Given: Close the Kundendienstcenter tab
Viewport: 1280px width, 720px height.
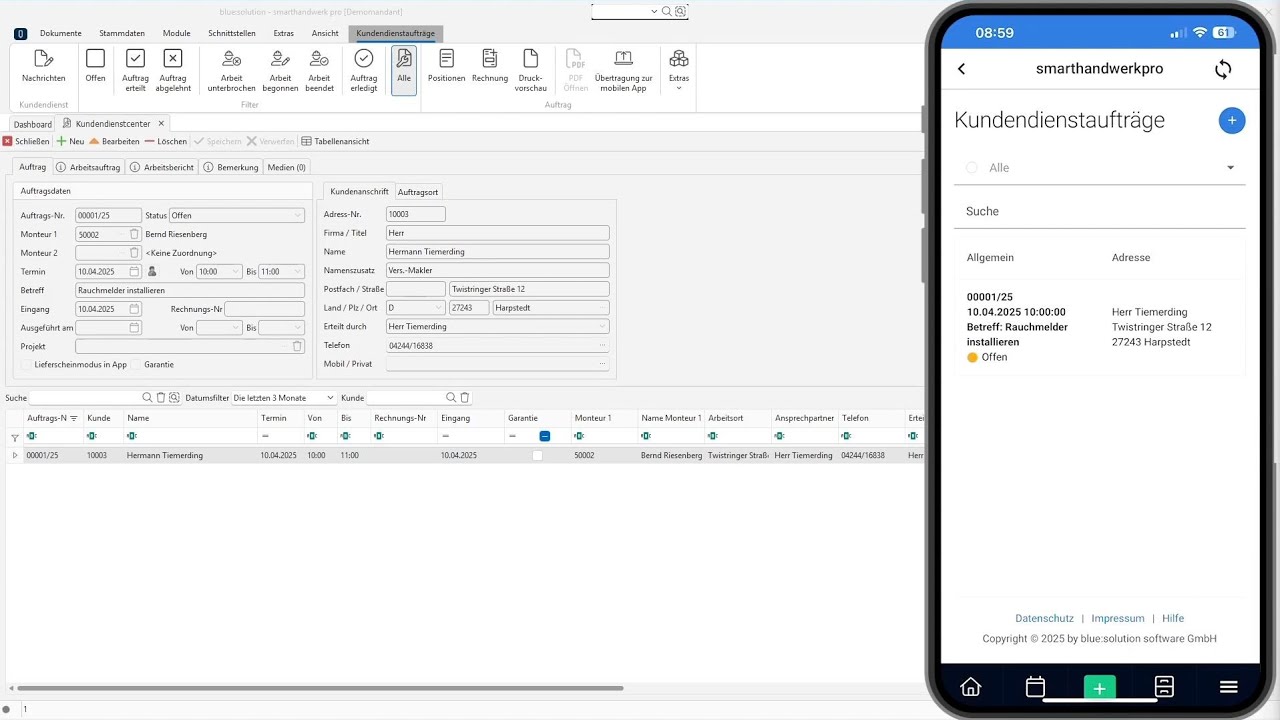Looking at the screenshot, I should (x=161, y=123).
